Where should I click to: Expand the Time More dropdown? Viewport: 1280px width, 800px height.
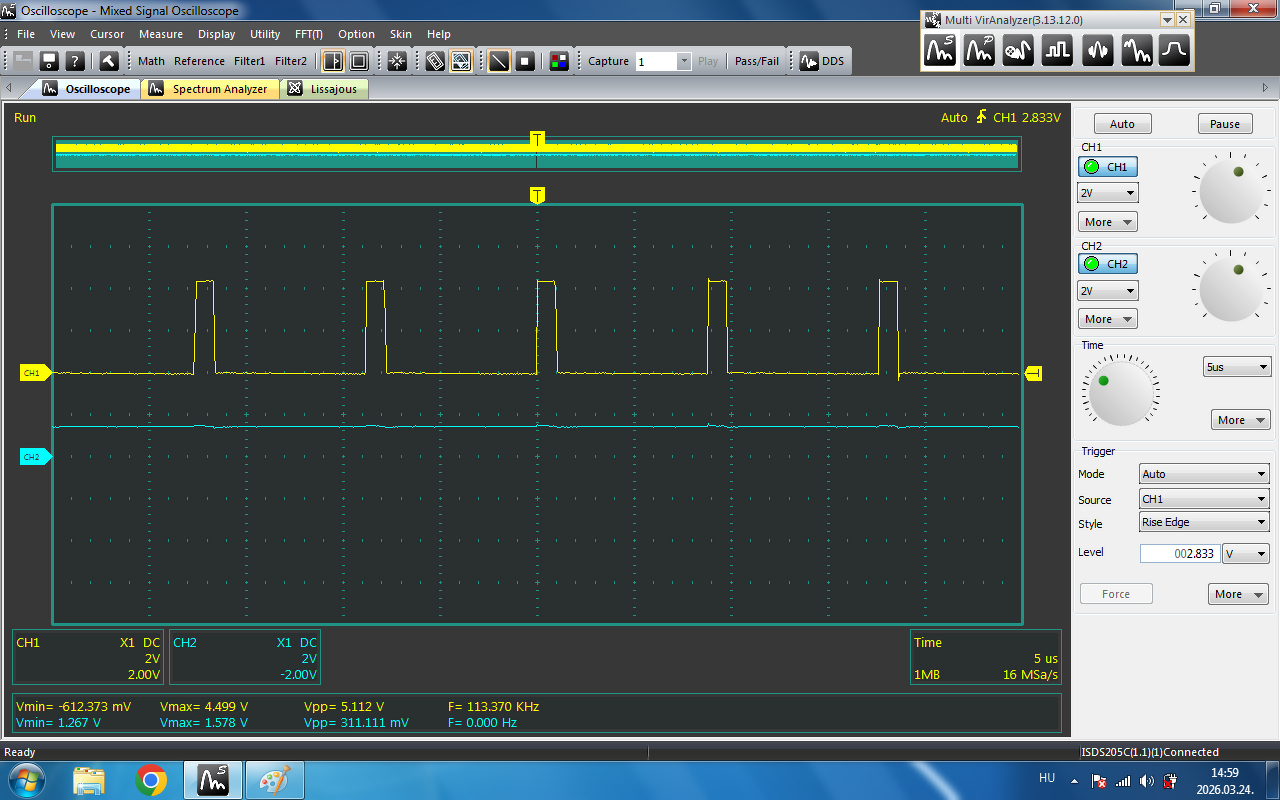[x=1241, y=420]
